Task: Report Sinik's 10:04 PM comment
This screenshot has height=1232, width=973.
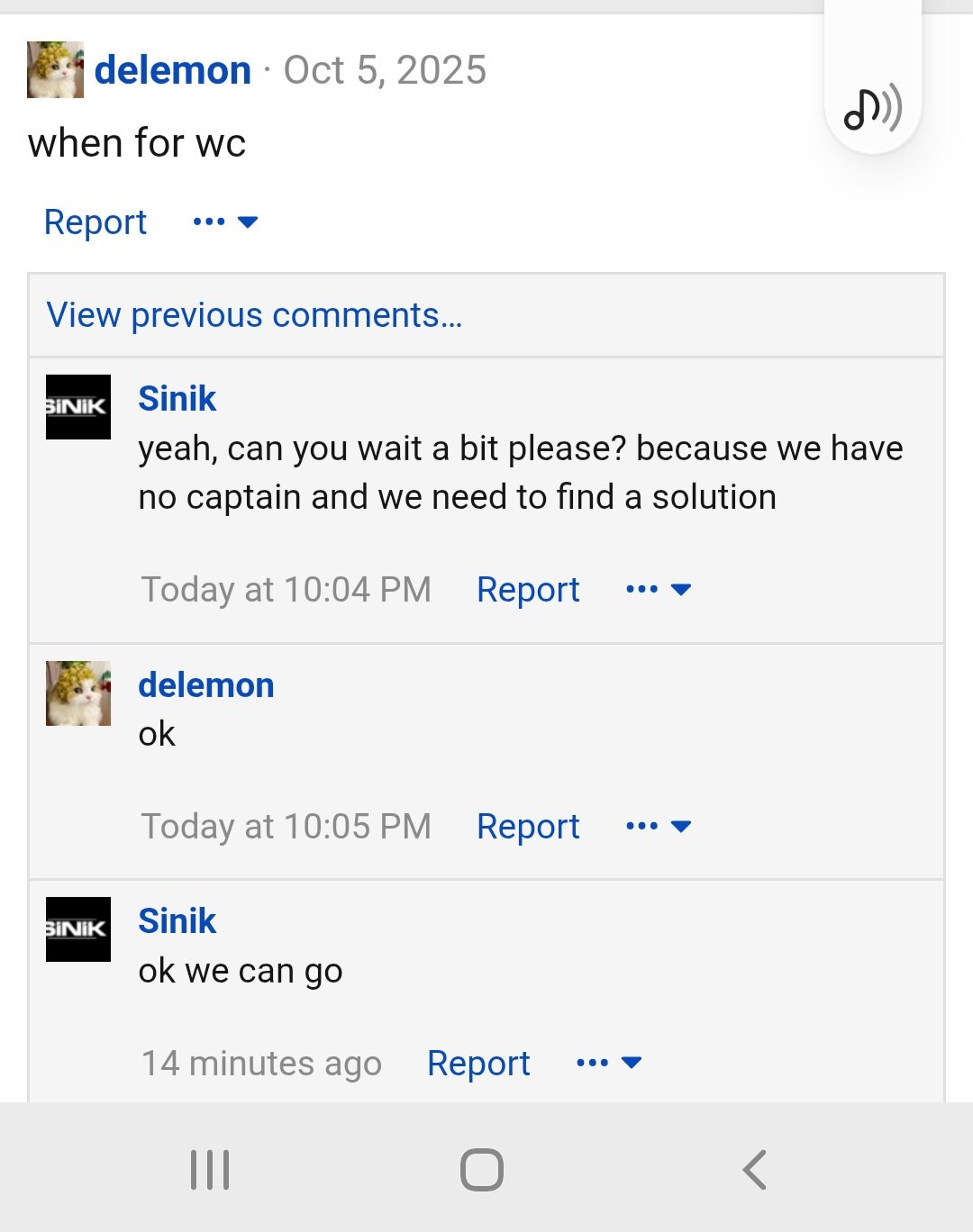Action: coord(528,590)
